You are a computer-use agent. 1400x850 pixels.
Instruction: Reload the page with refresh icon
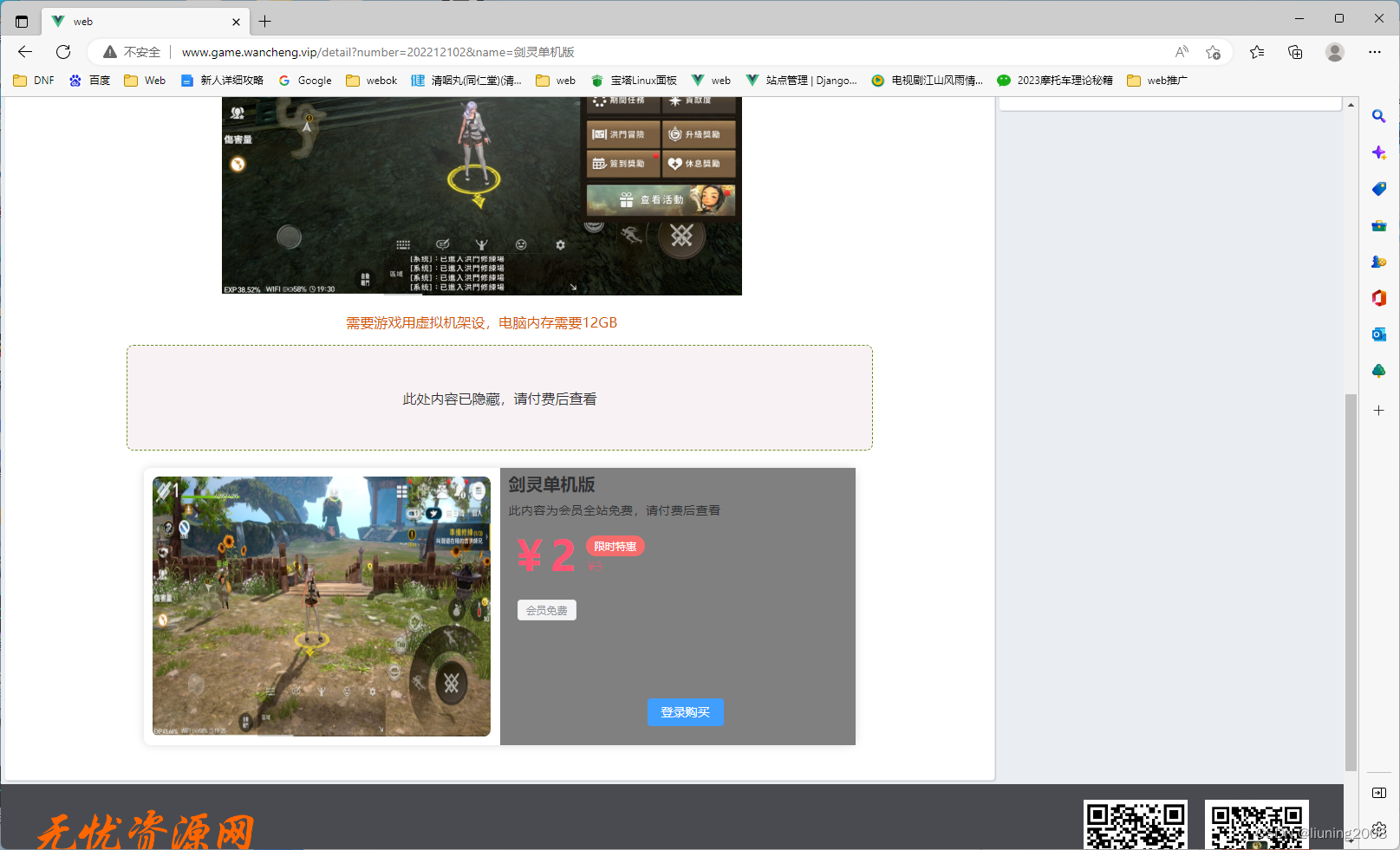[x=63, y=52]
